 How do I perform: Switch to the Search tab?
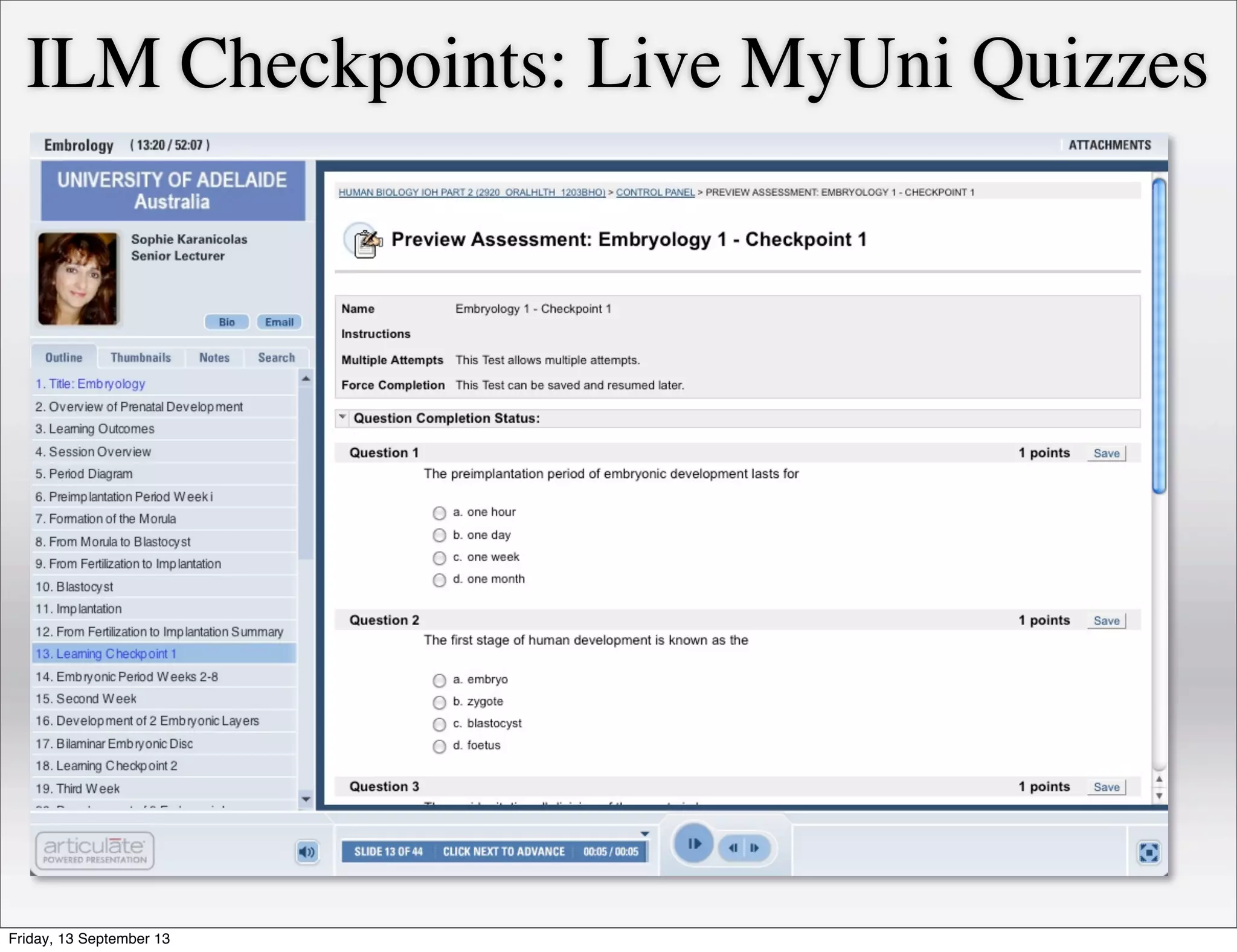277,358
